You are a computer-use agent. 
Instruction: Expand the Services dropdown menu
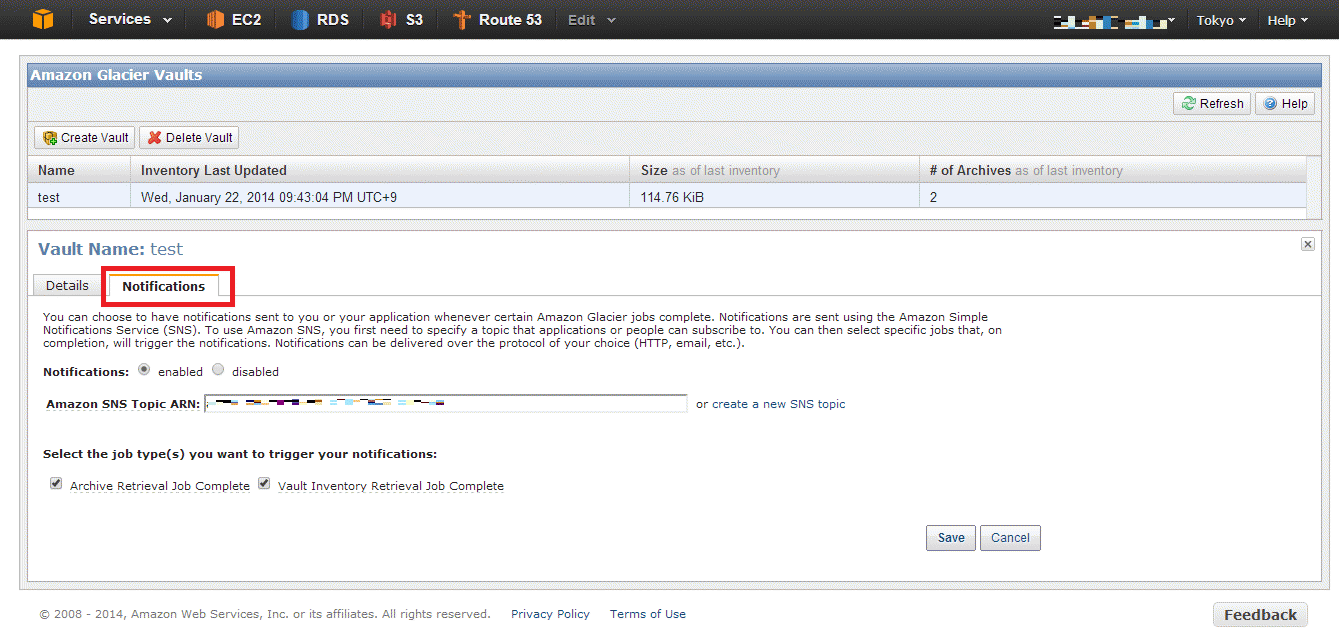coord(130,19)
